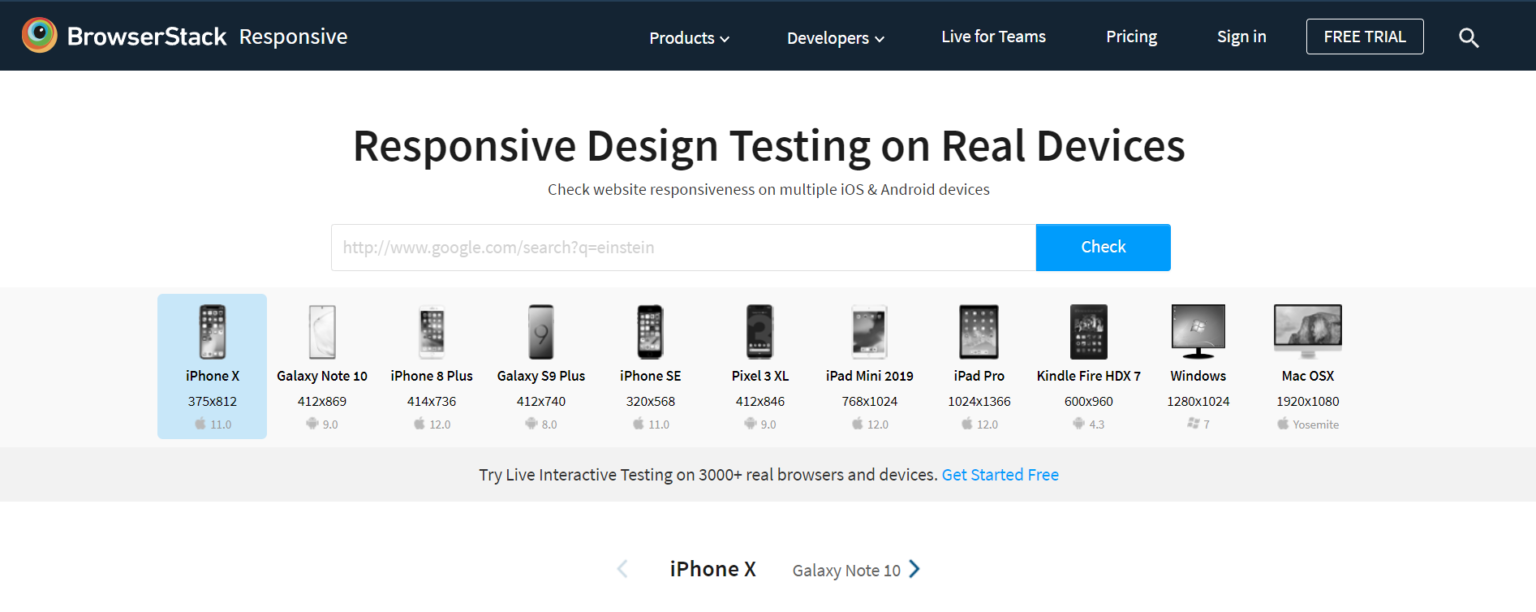This screenshot has height=612, width=1536.
Task: Select the Pixel 3 XL device icon
Action: 760,332
